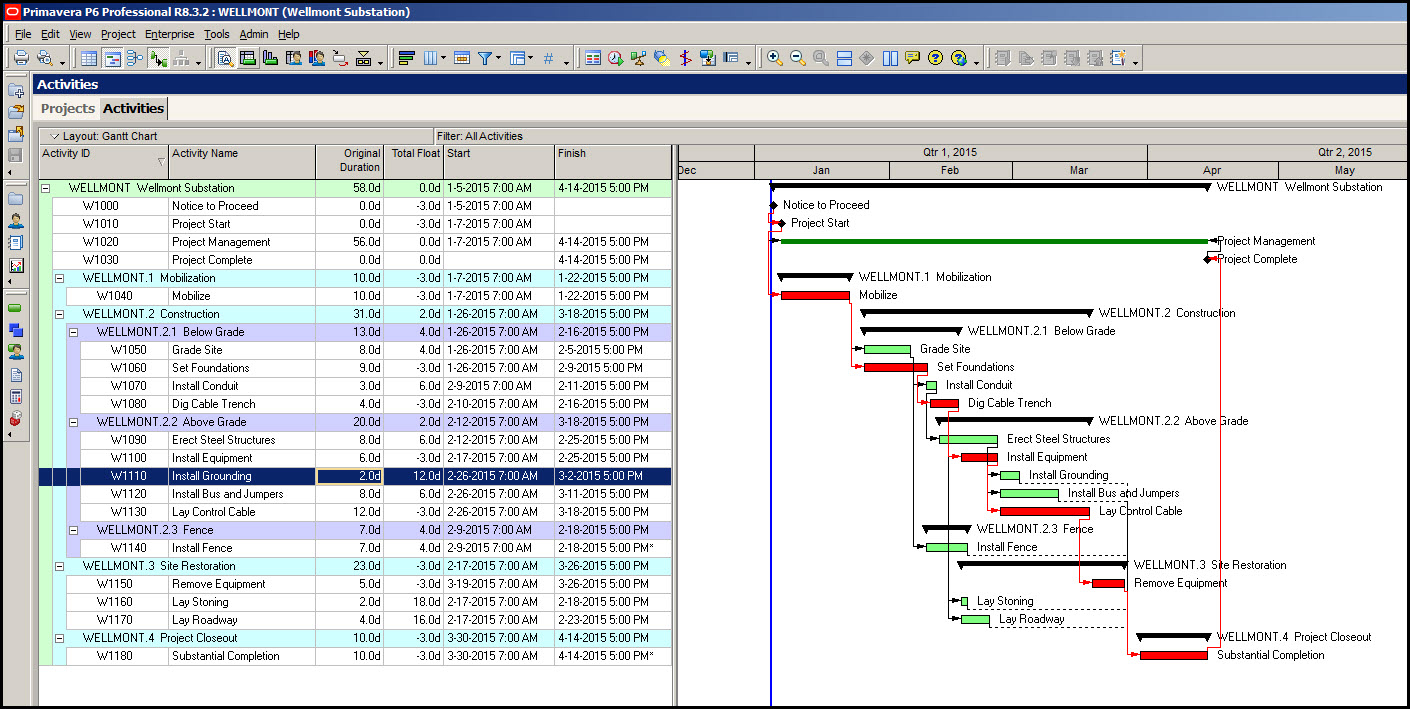The image size is (1410, 709).
Task: Collapse the WELLMONT.2 Construction group
Action: click(x=59, y=314)
